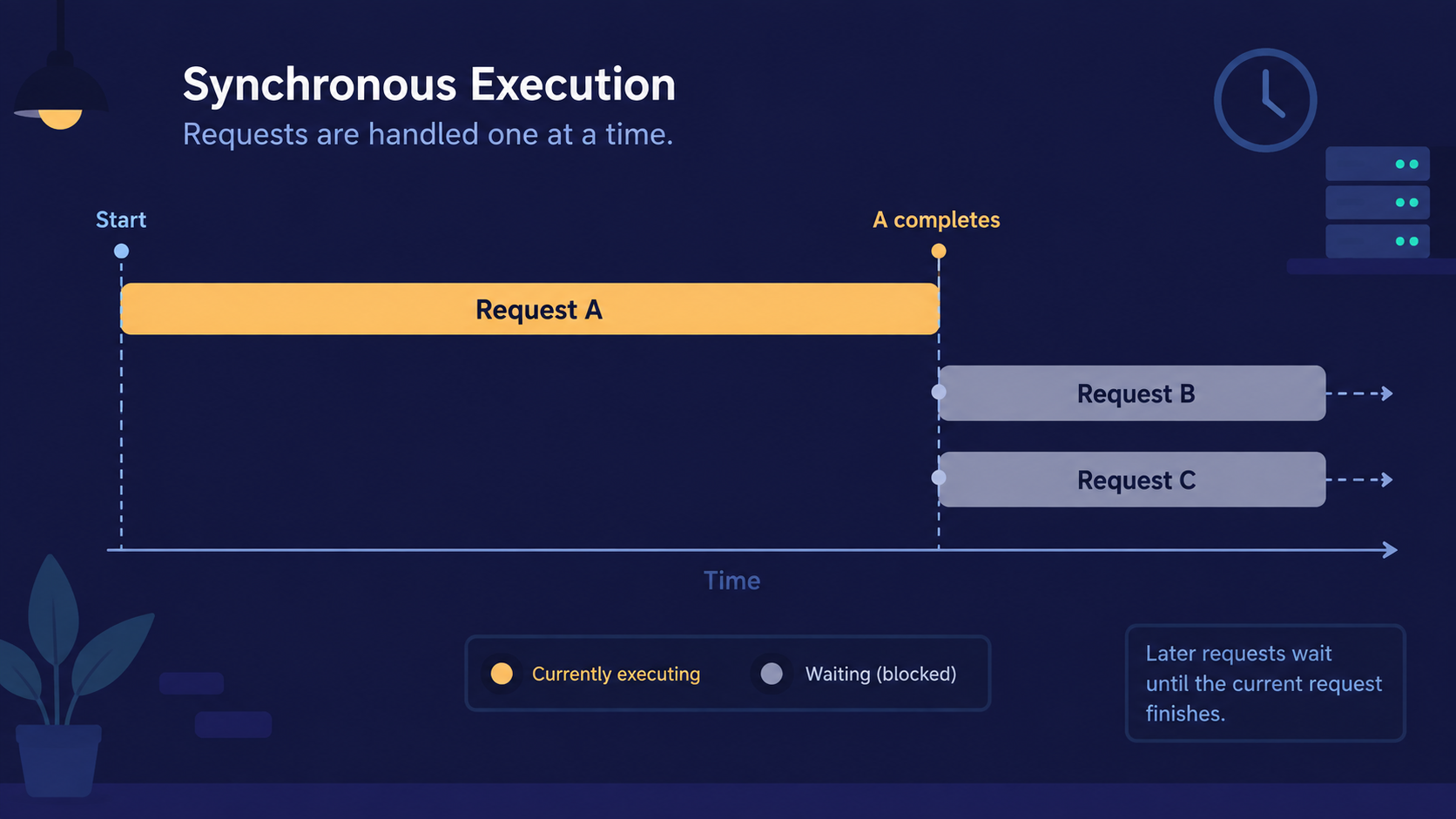This screenshot has height=819, width=1456.
Task: Click the Request B start dot
Action: (939, 392)
